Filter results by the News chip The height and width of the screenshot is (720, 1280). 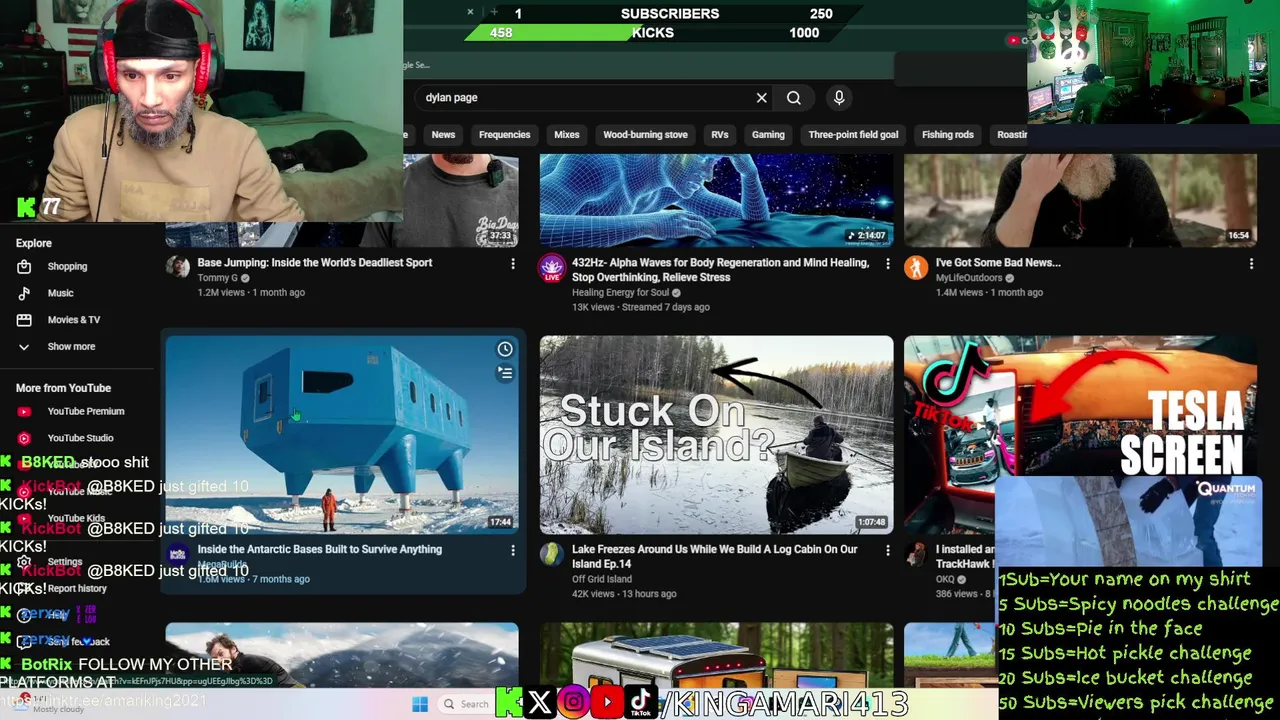tap(443, 135)
